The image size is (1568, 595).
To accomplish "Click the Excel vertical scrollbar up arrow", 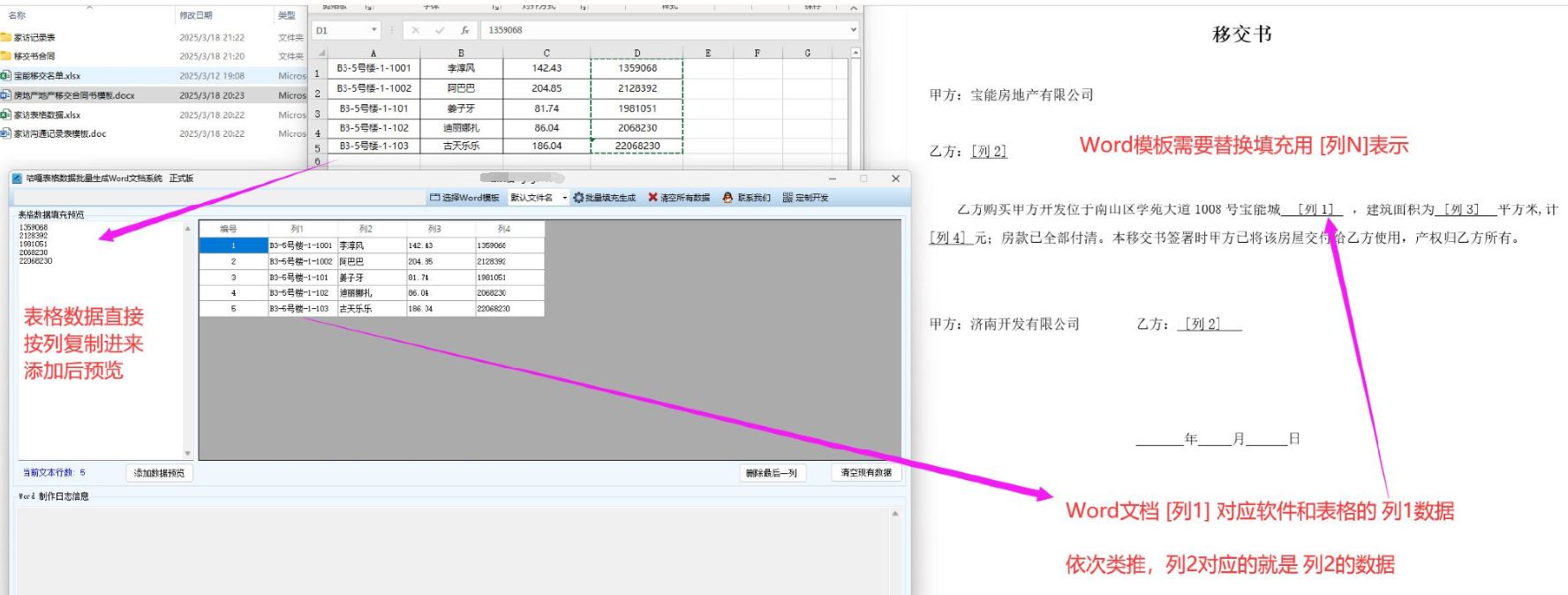I will (x=856, y=53).
